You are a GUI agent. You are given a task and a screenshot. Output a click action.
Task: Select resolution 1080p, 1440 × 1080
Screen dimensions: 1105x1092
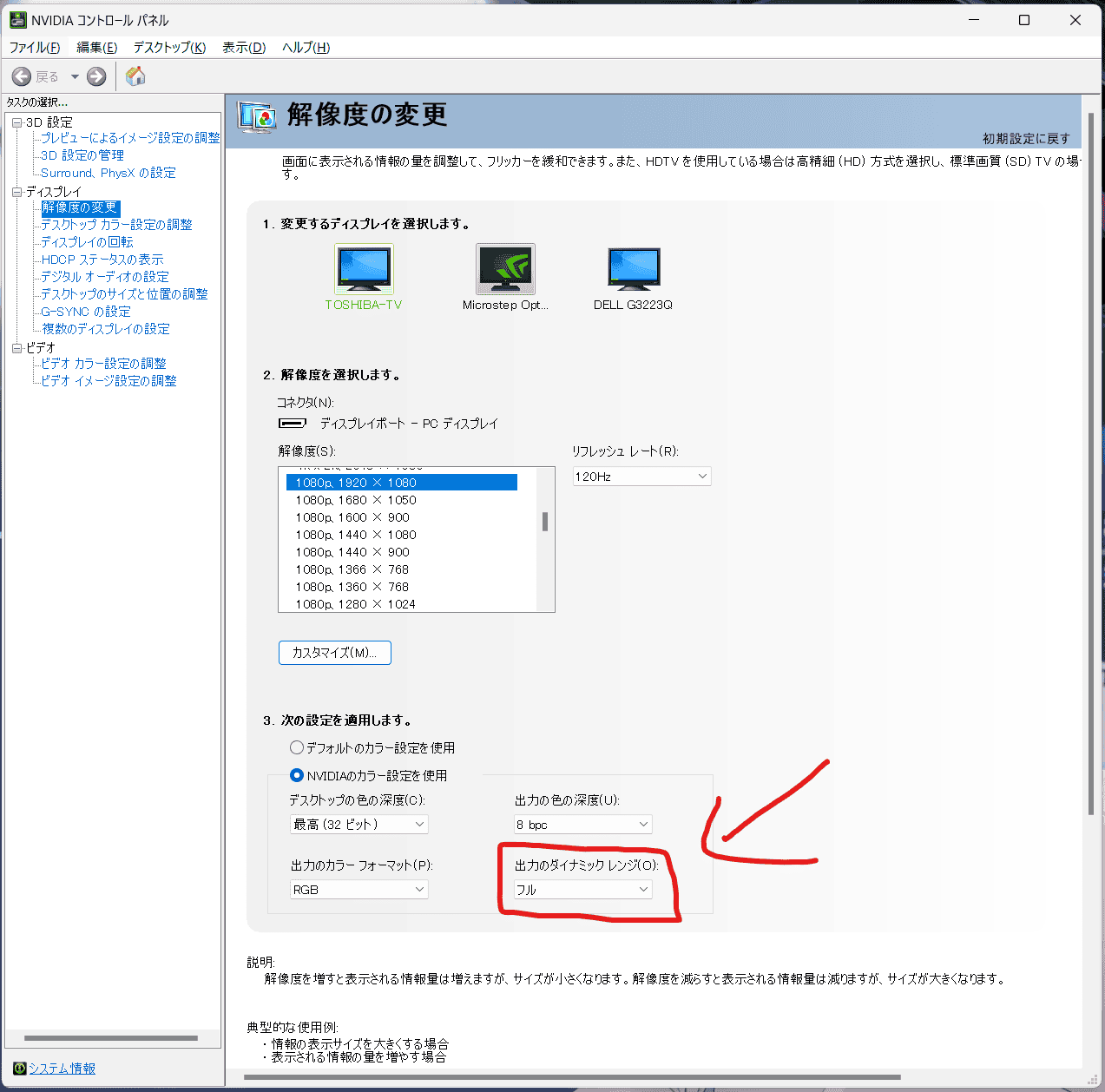(402, 535)
